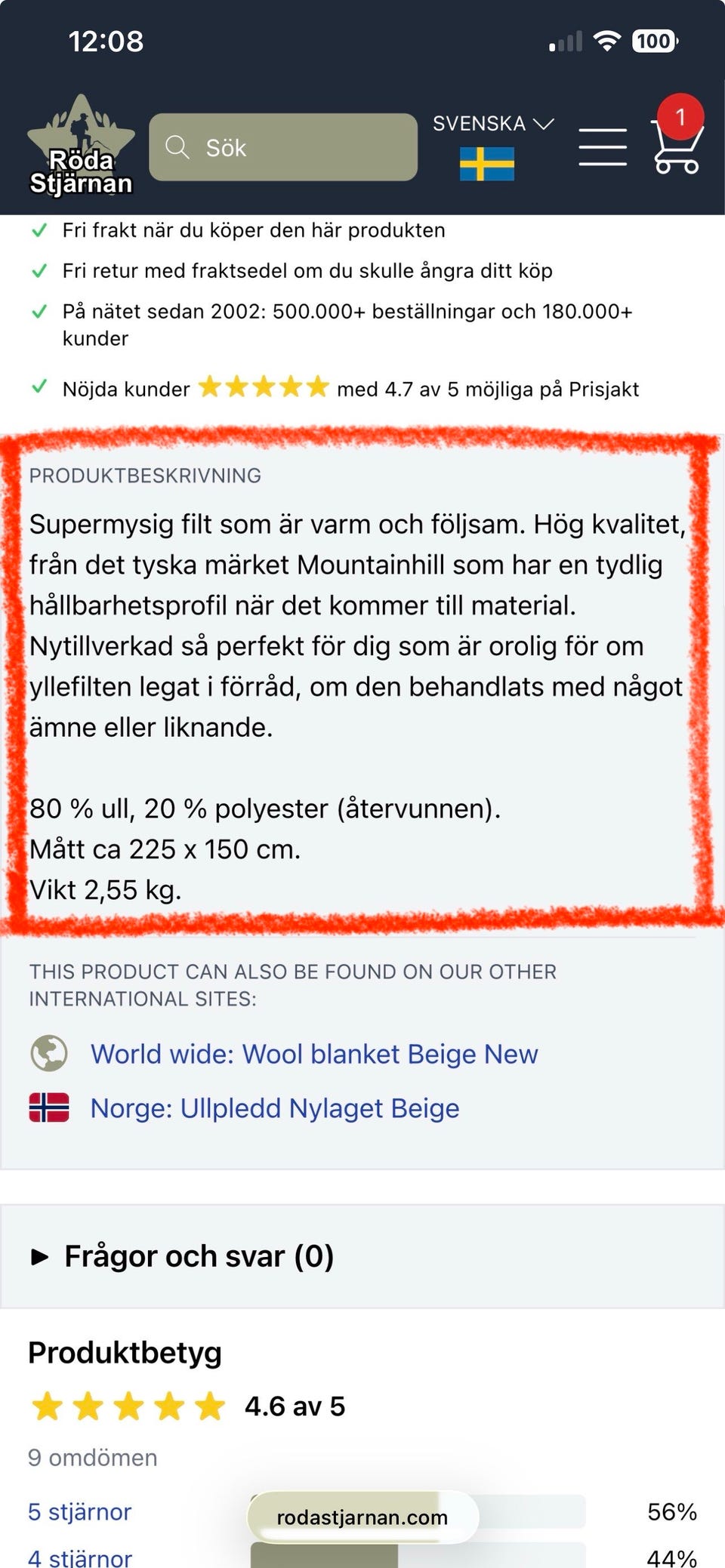Tap the globe icon for World wide
This screenshot has height=1568, width=725.
click(x=49, y=1053)
